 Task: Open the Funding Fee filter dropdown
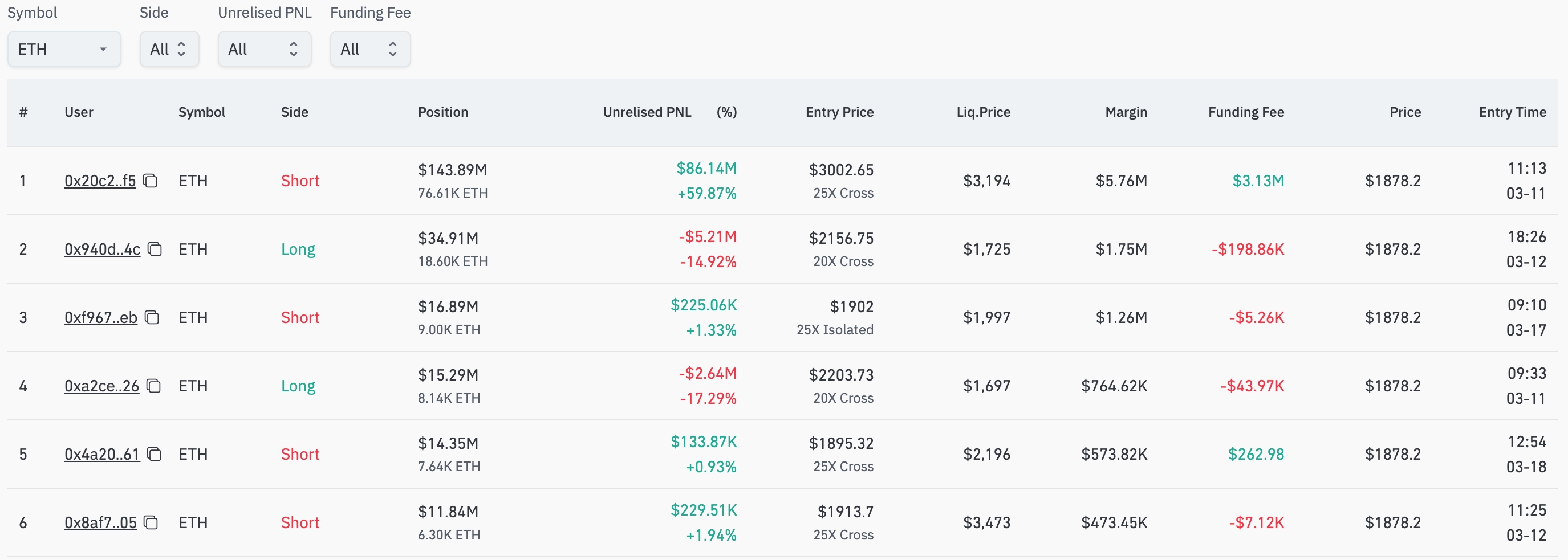(370, 48)
